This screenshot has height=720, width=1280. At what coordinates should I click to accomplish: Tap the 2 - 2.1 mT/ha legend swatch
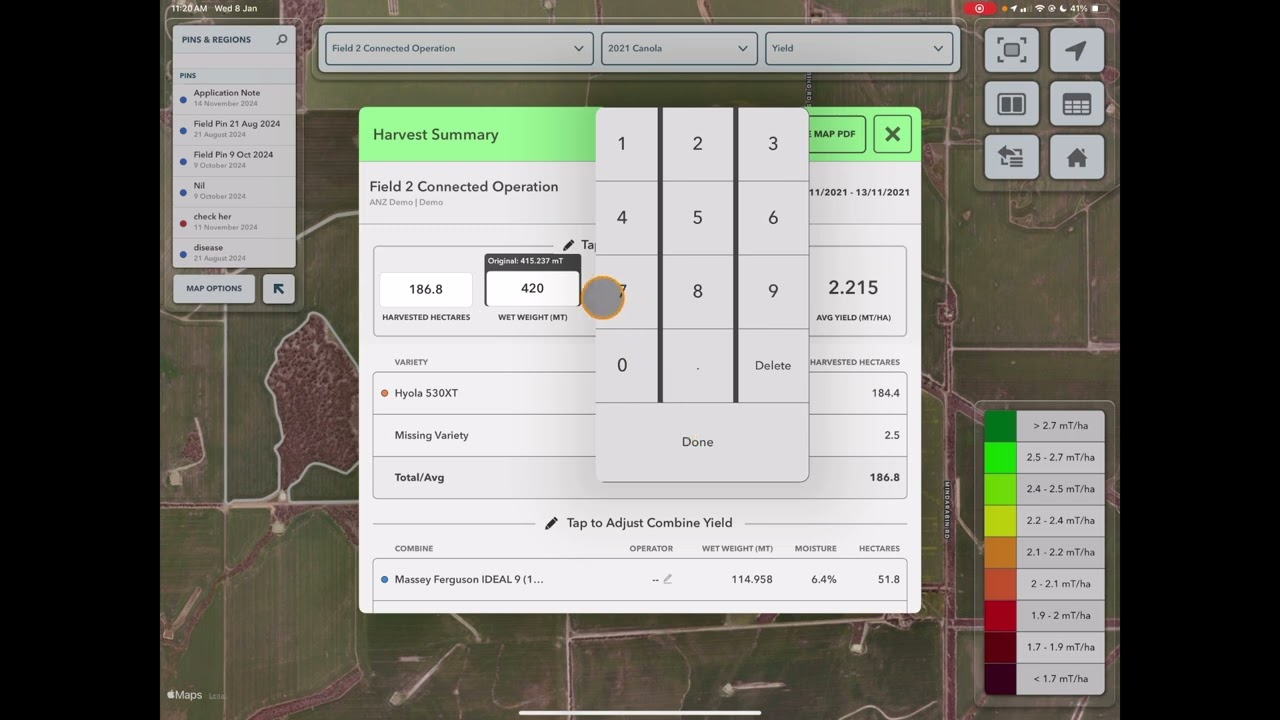[1000, 584]
